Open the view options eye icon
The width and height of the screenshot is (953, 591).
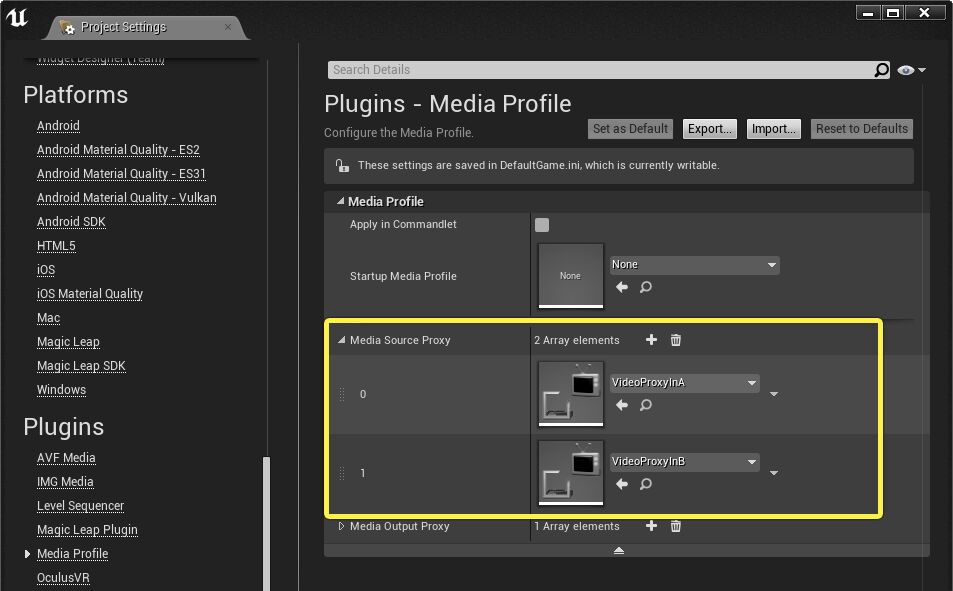[908, 70]
